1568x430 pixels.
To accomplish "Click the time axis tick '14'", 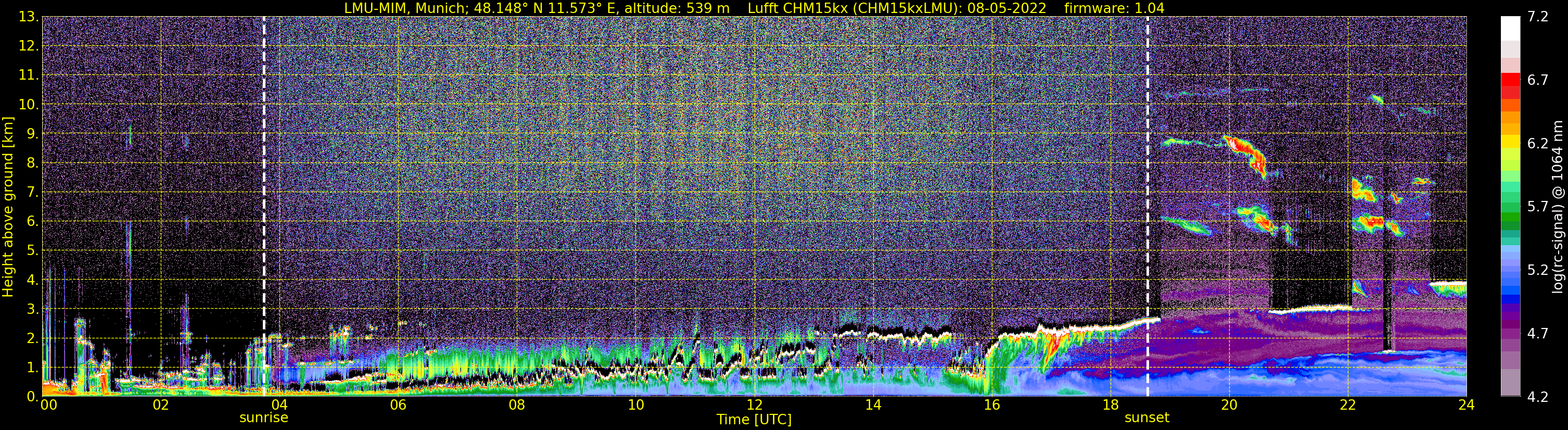I will point(873,405).
